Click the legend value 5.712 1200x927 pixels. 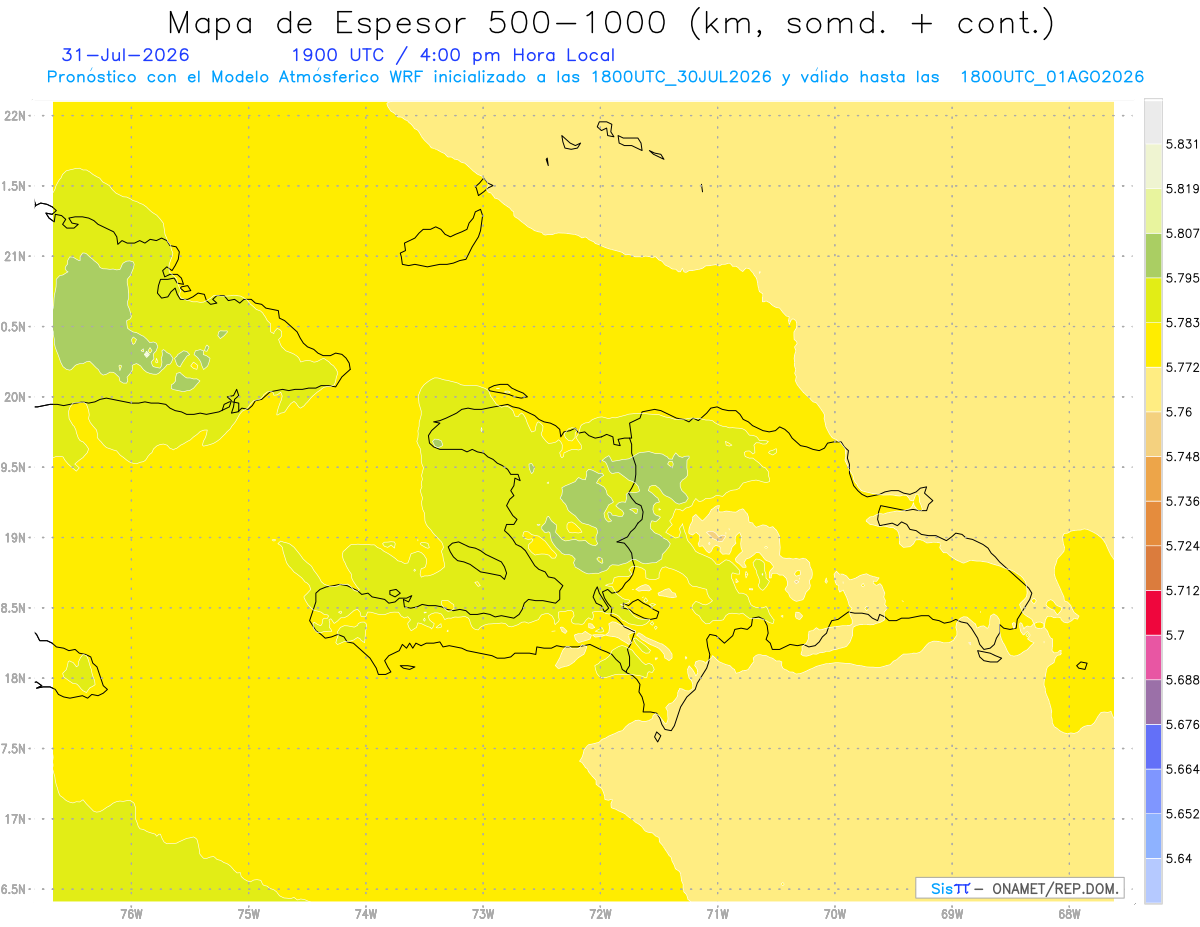click(1183, 590)
